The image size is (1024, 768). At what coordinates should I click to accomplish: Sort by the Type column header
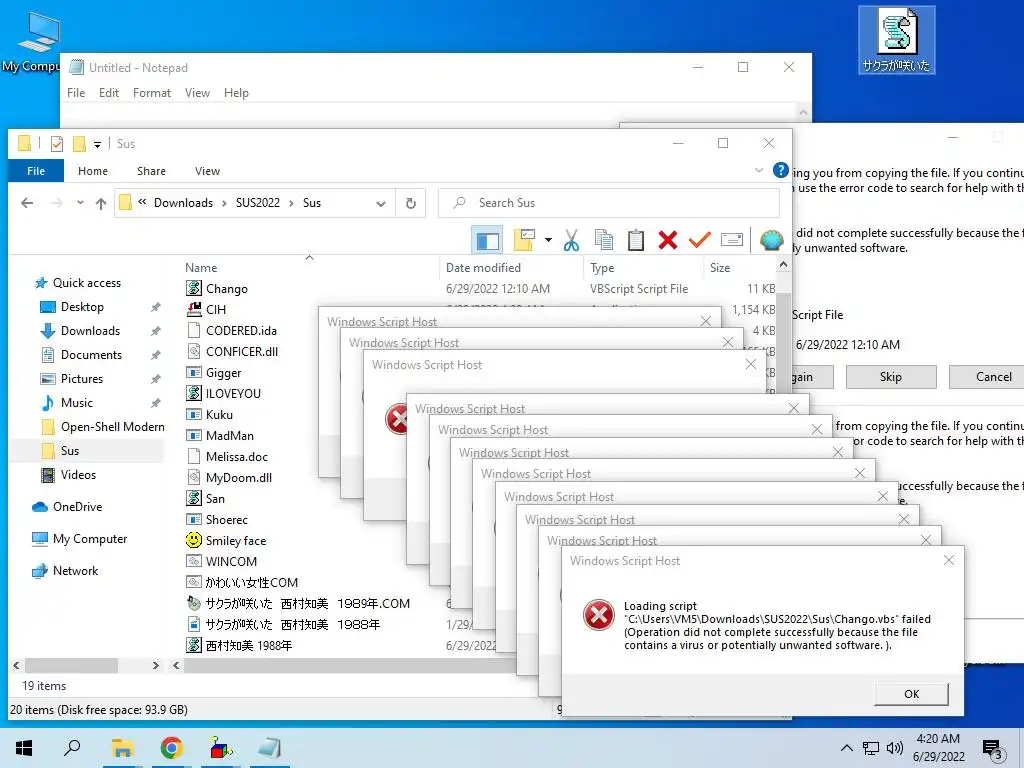coord(602,268)
